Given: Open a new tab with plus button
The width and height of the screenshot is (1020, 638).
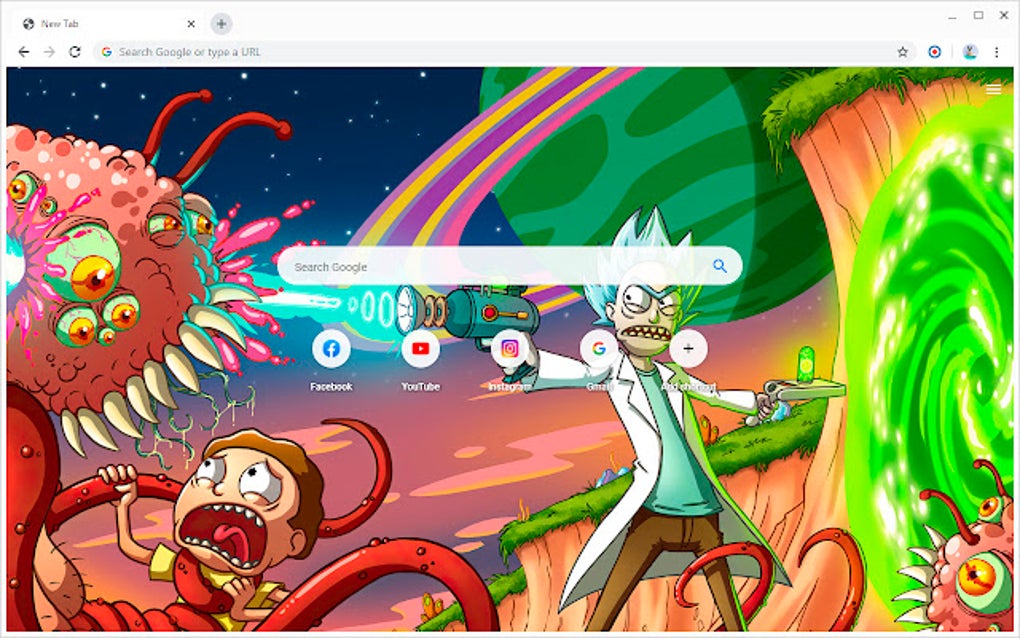Looking at the screenshot, I should pyautogui.click(x=221, y=24).
